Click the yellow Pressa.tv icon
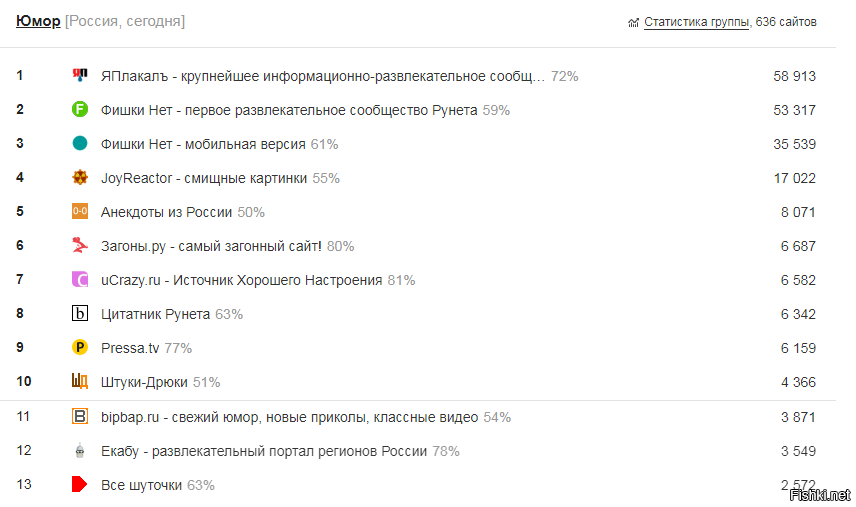856x507 pixels. click(x=80, y=347)
